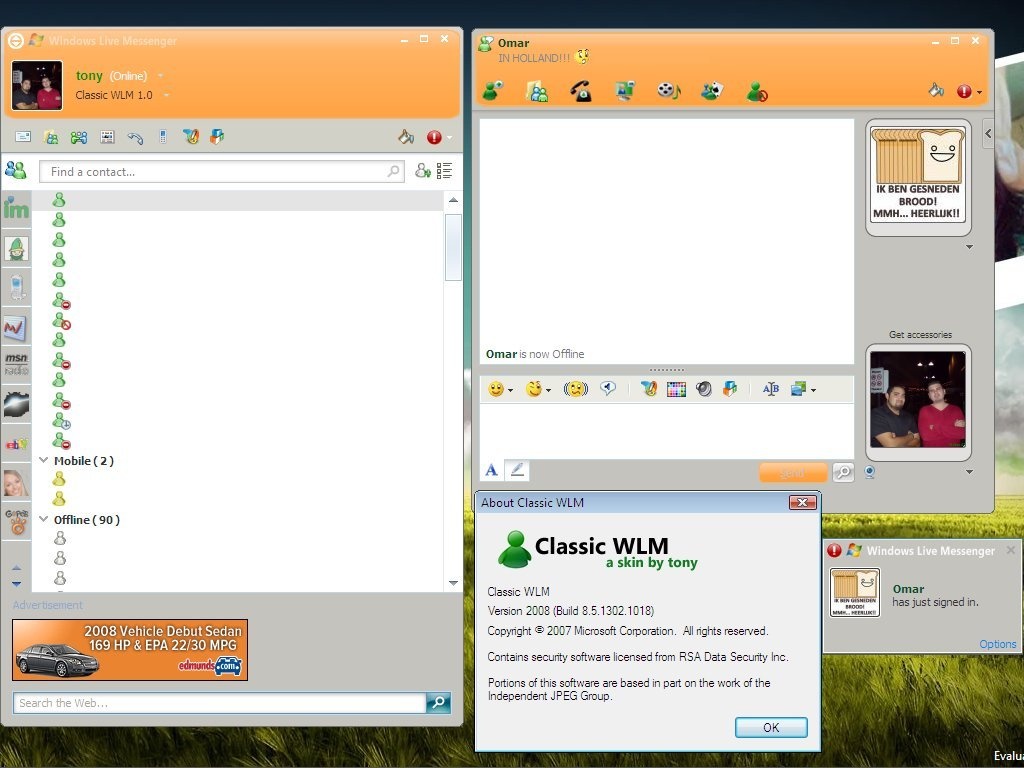Open the games icon with playing card
This screenshot has height=768, width=1024.
pos(712,91)
